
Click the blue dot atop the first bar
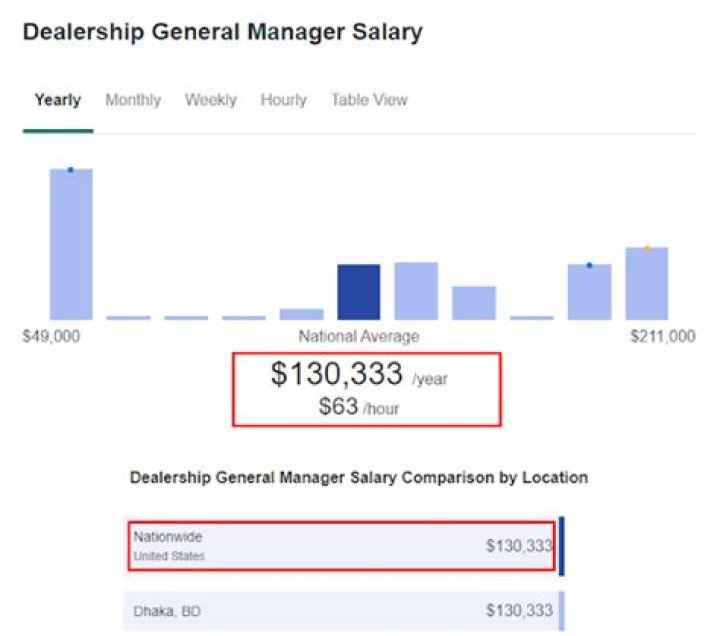70,170
